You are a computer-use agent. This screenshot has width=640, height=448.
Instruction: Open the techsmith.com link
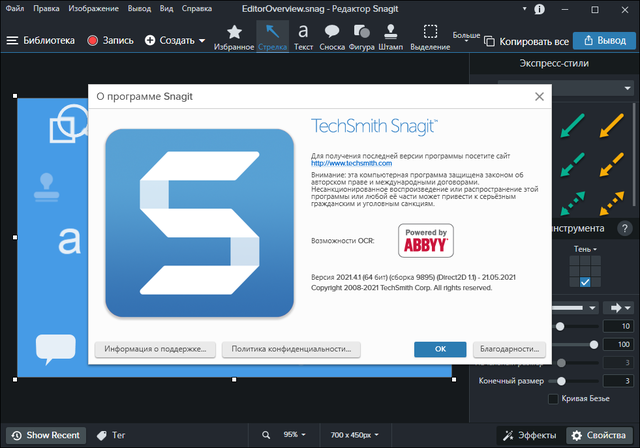point(351,163)
